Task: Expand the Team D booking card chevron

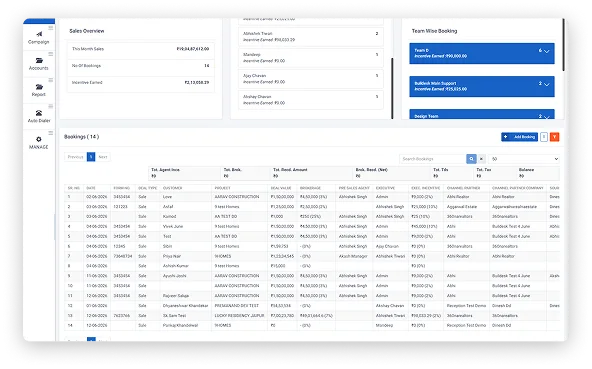Action: (546, 51)
